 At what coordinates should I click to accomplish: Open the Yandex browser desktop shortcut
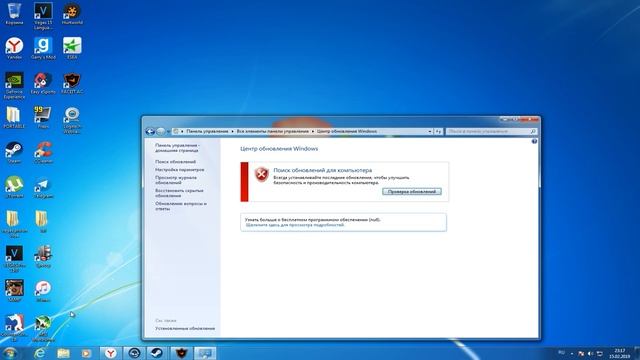tap(14, 48)
